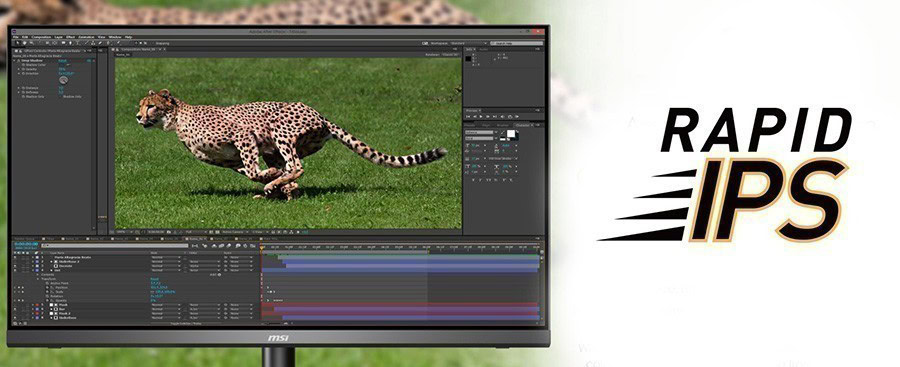Expand the Distance property of Drop Shadow
The width and height of the screenshot is (900, 367).
[x=18, y=88]
